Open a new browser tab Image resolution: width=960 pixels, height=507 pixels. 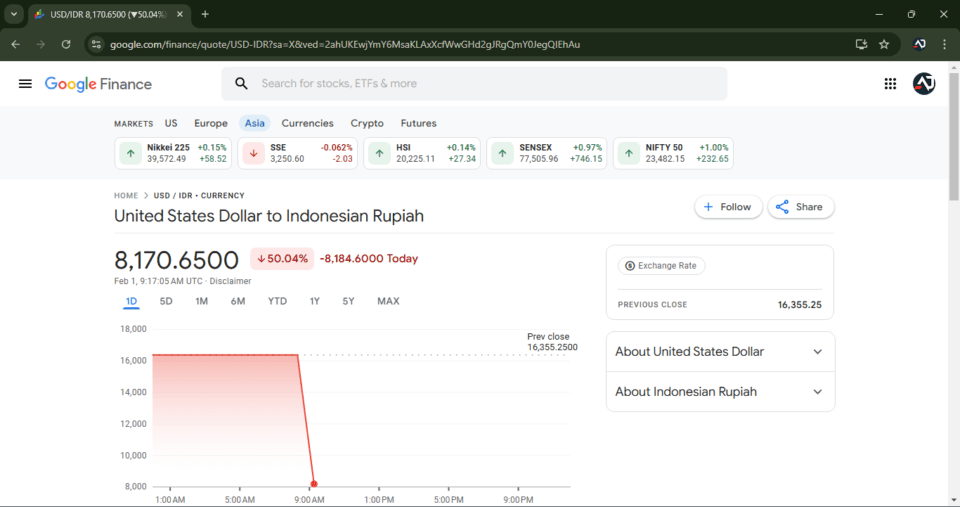click(205, 14)
